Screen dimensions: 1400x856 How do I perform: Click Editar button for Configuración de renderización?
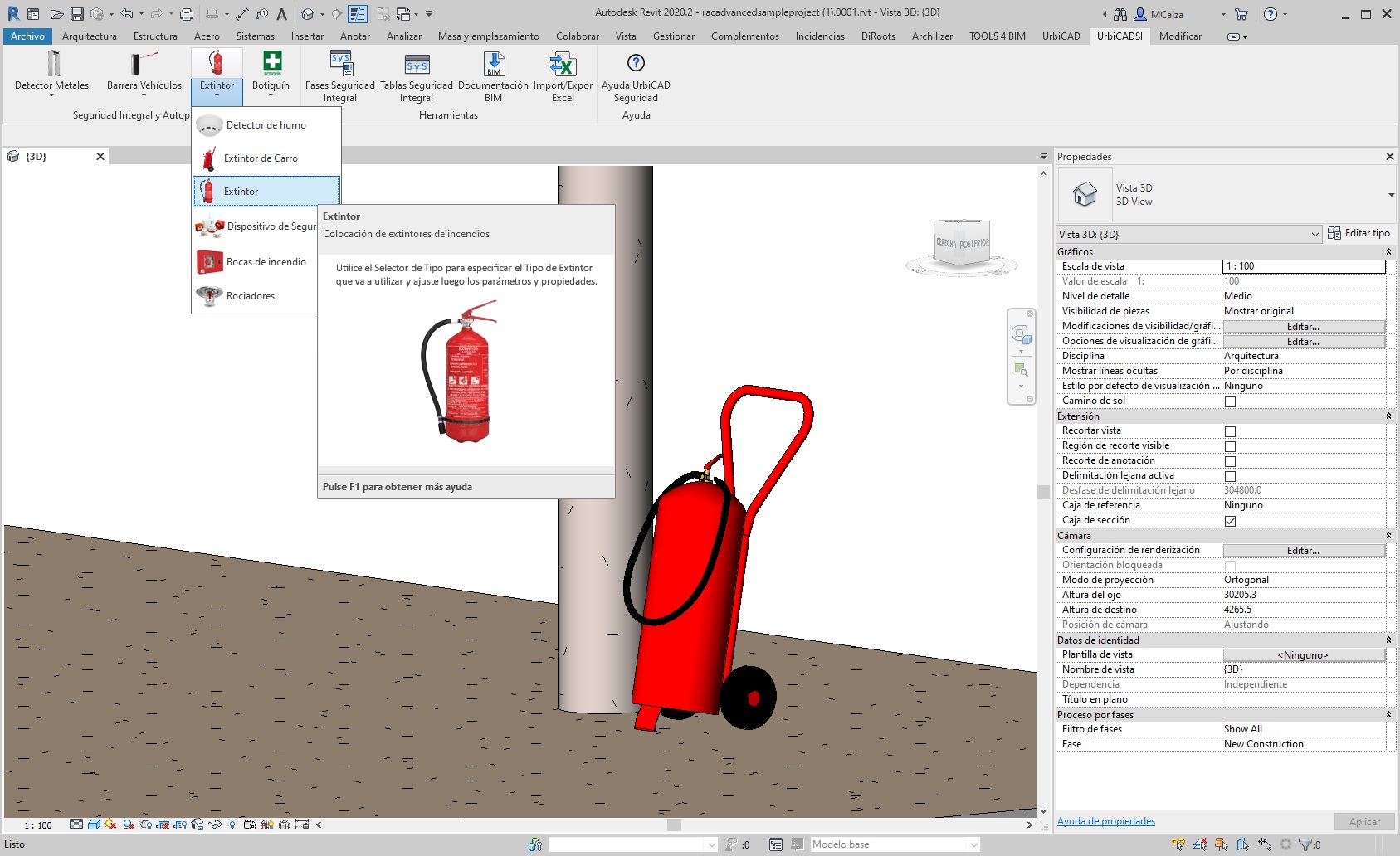1303,551
